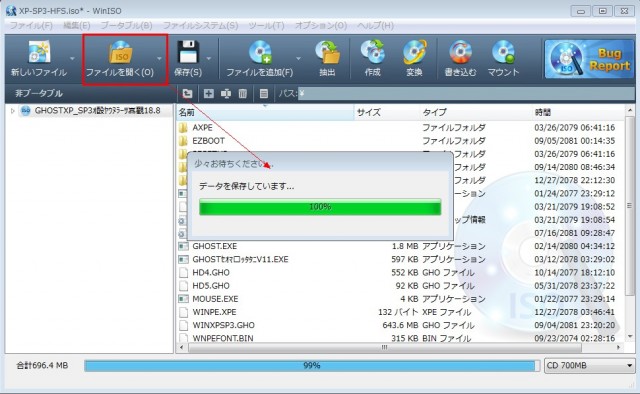Sort by the サイズ column header
The image size is (640, 394).
[387, 112]
